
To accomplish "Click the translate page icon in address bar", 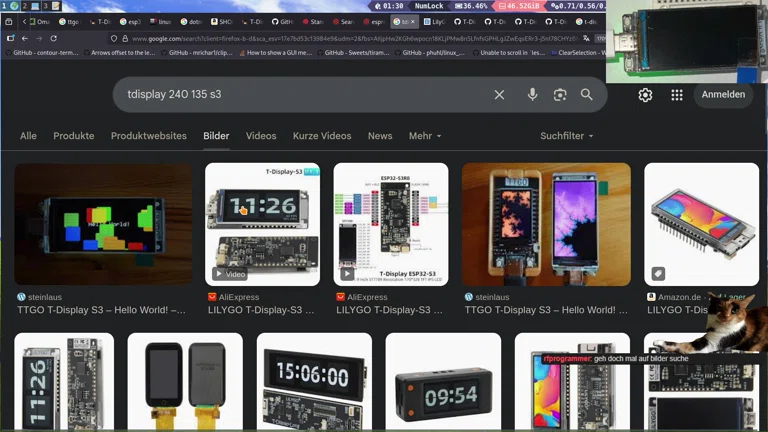I will point(586,38).
